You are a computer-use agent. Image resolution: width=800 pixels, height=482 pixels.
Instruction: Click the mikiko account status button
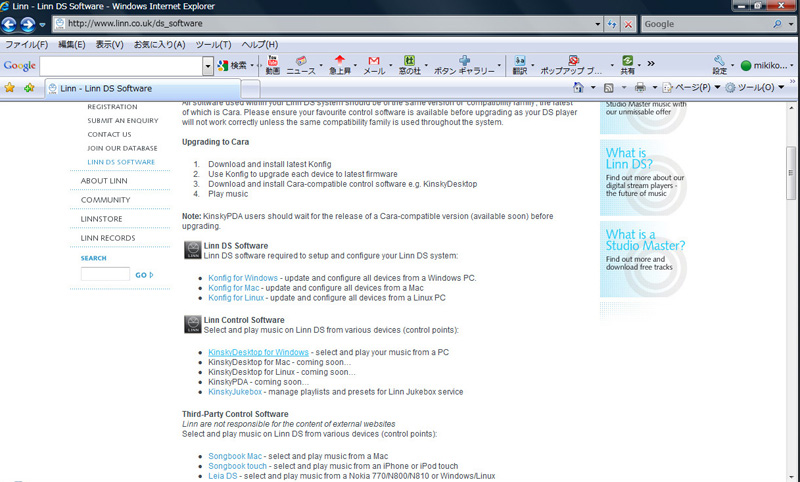pyautogui.click(x=763, y=65)
